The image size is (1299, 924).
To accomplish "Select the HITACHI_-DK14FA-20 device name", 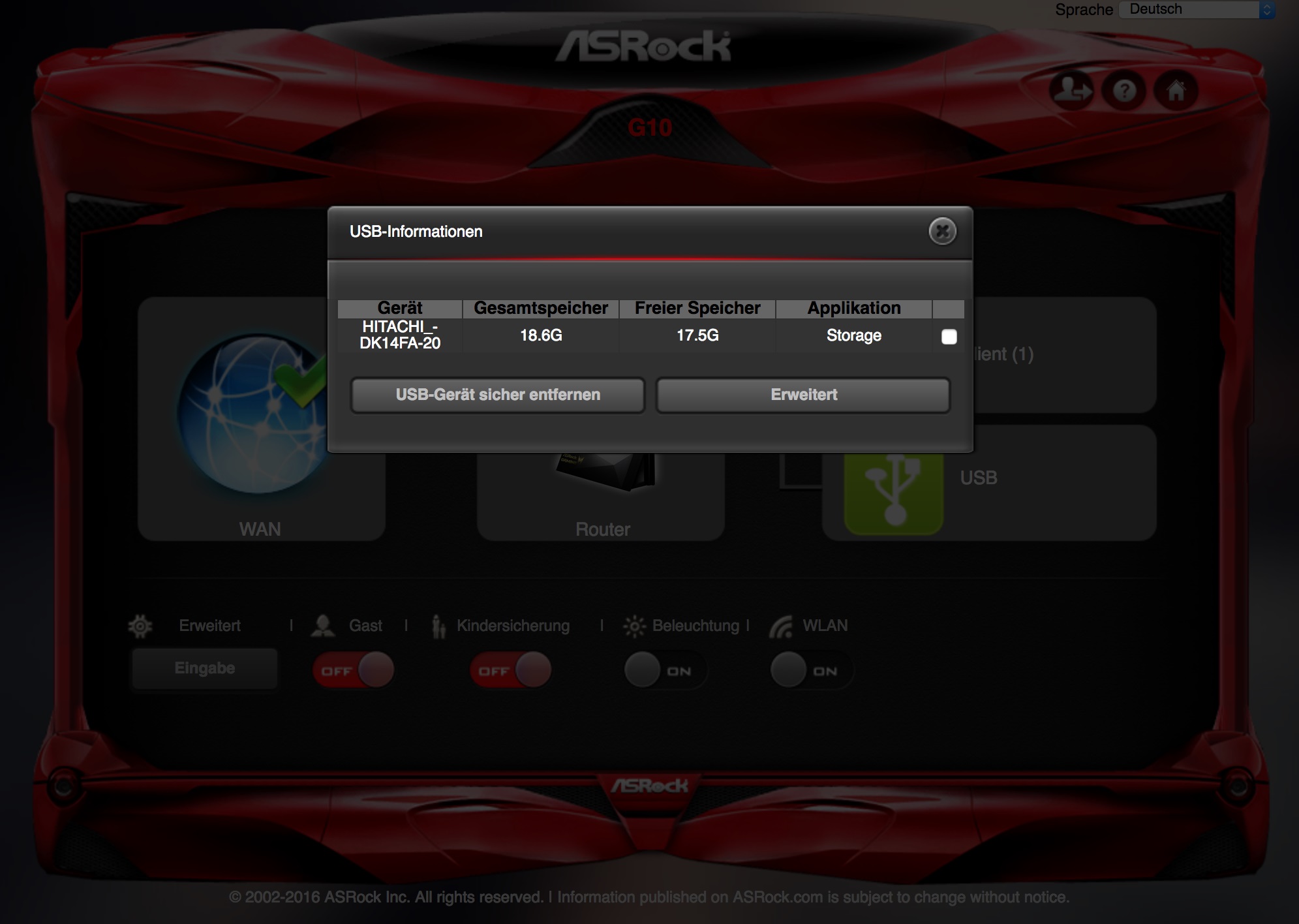I will [400, 335].
